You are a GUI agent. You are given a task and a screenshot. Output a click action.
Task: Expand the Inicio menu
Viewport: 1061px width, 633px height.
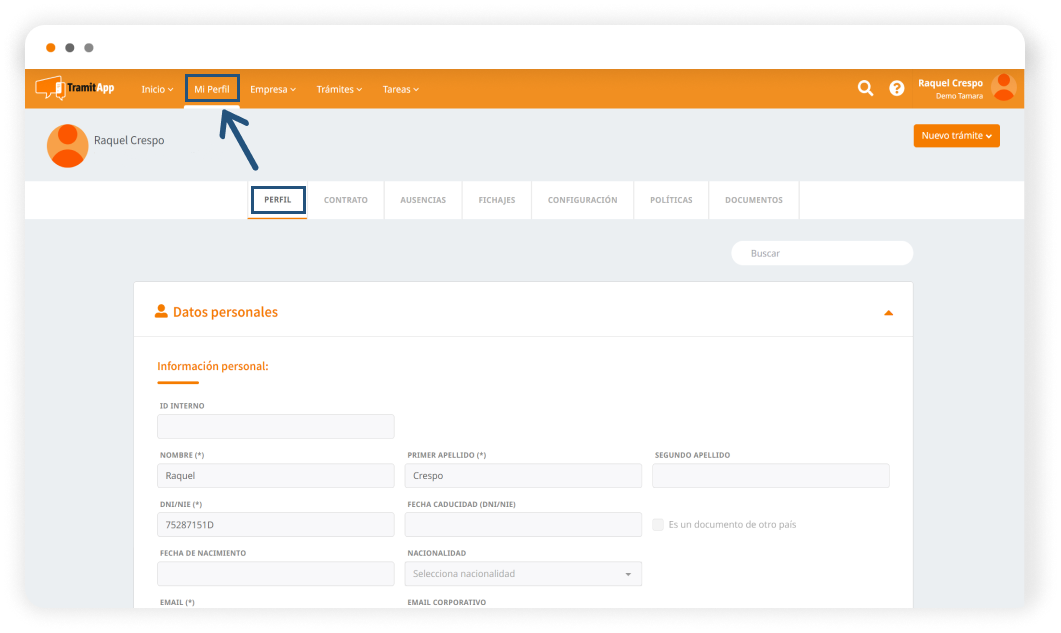157,89
